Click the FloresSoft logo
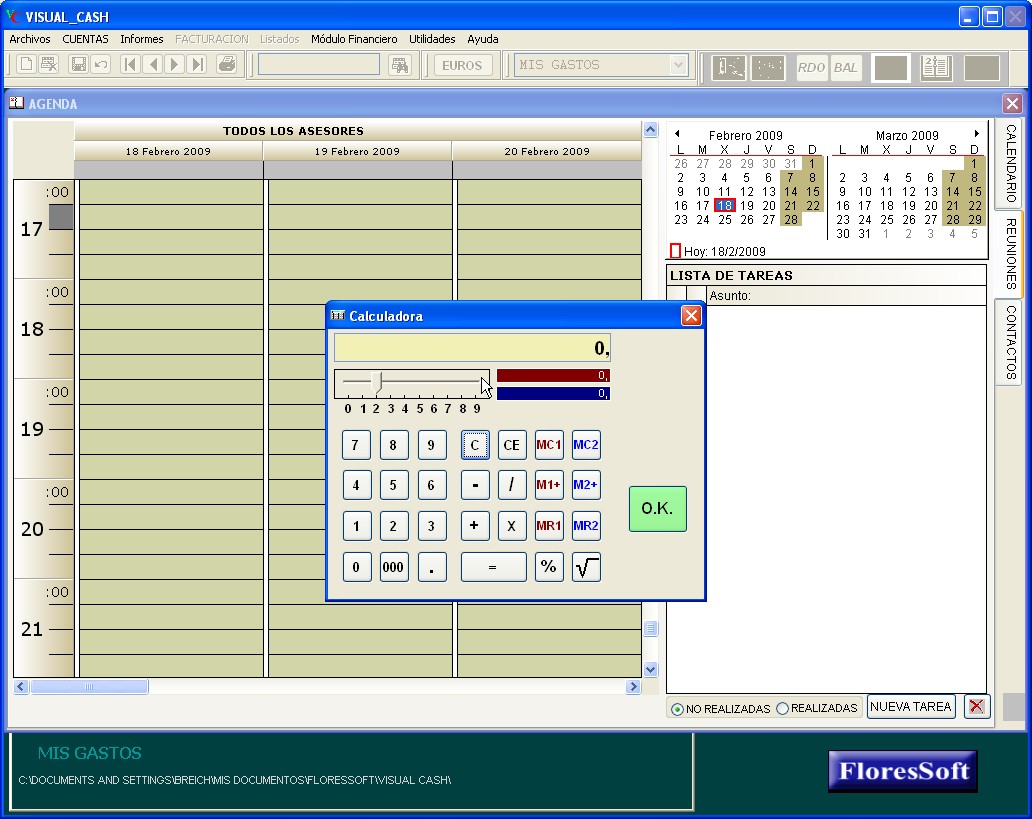The image size is (1032, 819). click(903, 771)
